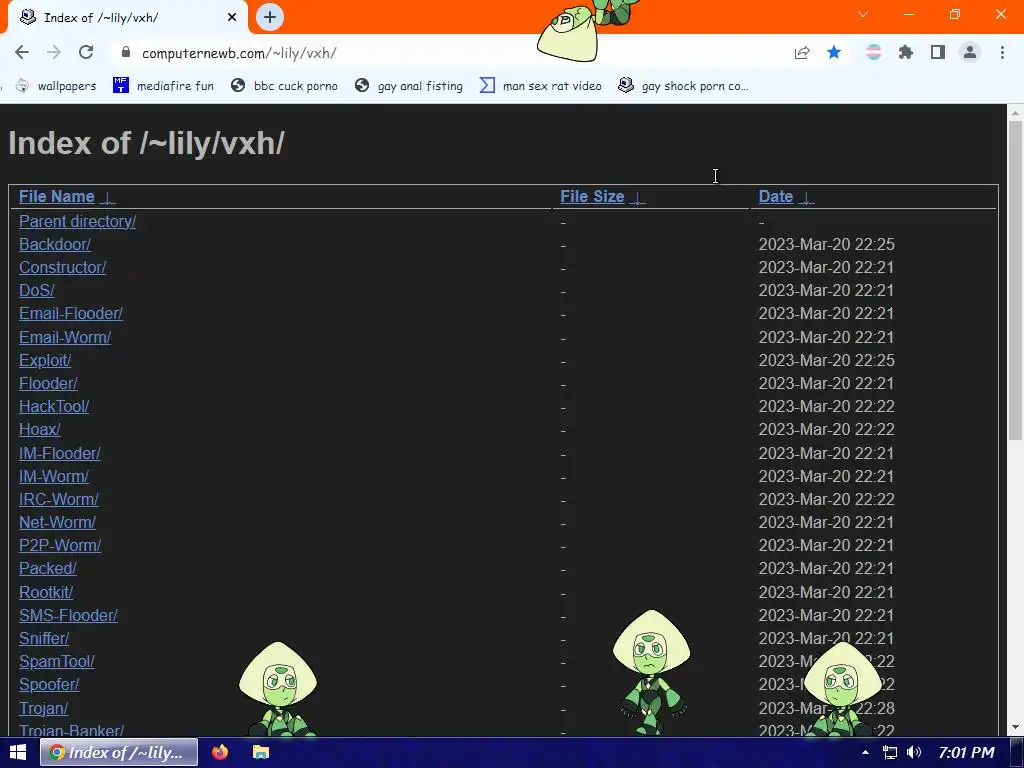The height and width of the screenshot is (768, 1024).
Task: Open the mediafire fun bookmark
Action: (163, 86)
